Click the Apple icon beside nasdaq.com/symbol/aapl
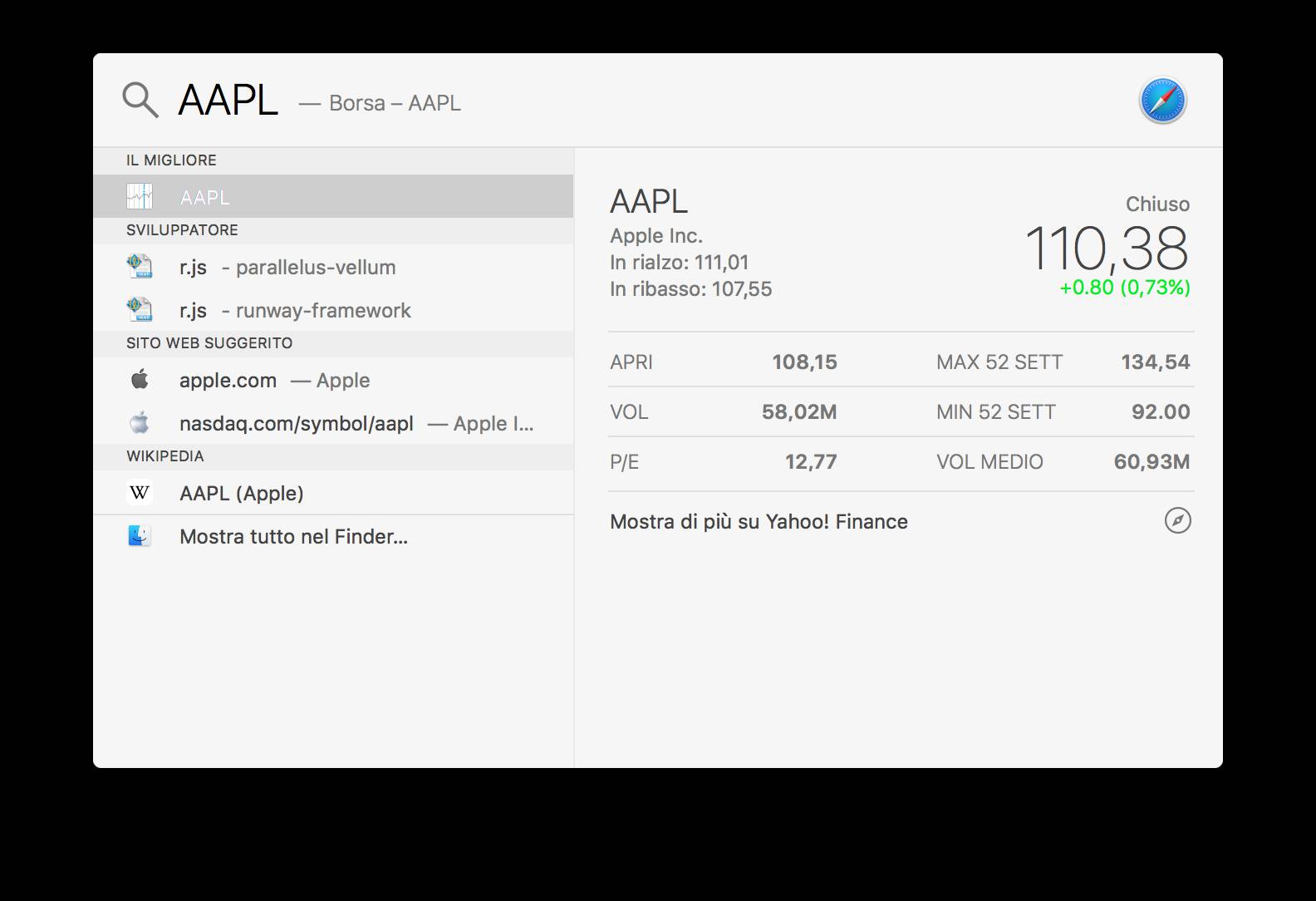The height and width of the screenshot is (901, 1316). 140,423
